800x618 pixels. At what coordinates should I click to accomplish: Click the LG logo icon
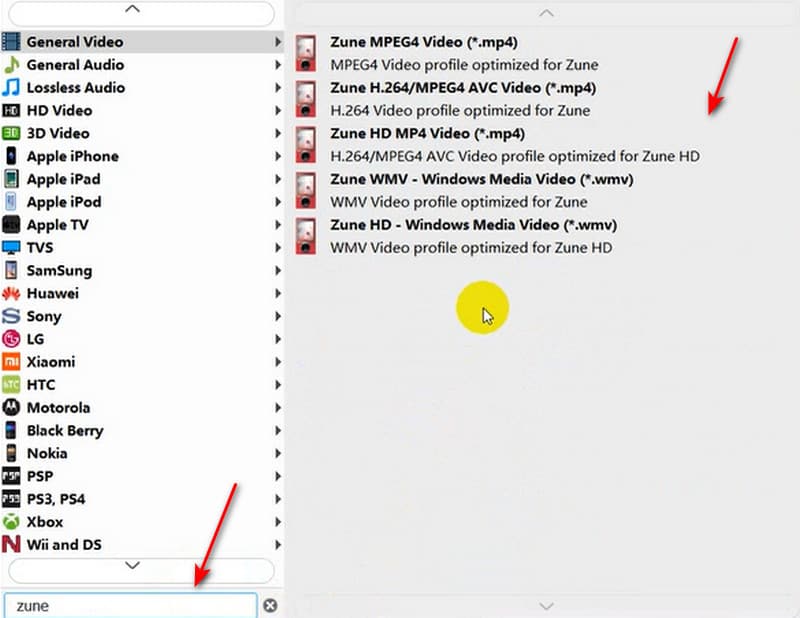pos(11,339)
